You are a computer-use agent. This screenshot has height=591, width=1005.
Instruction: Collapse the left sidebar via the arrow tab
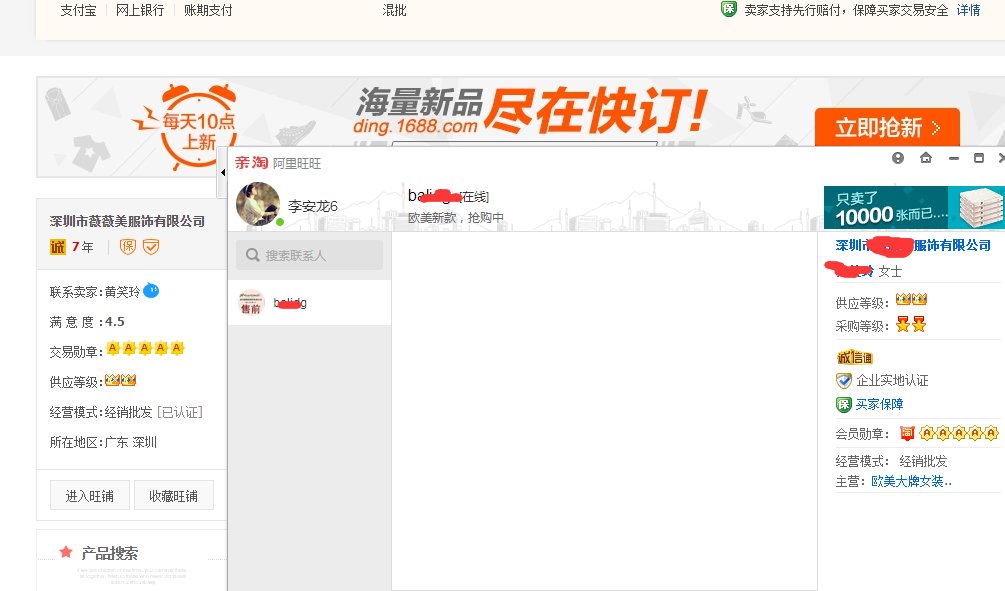pyautogui.click(x=223, y=172)
